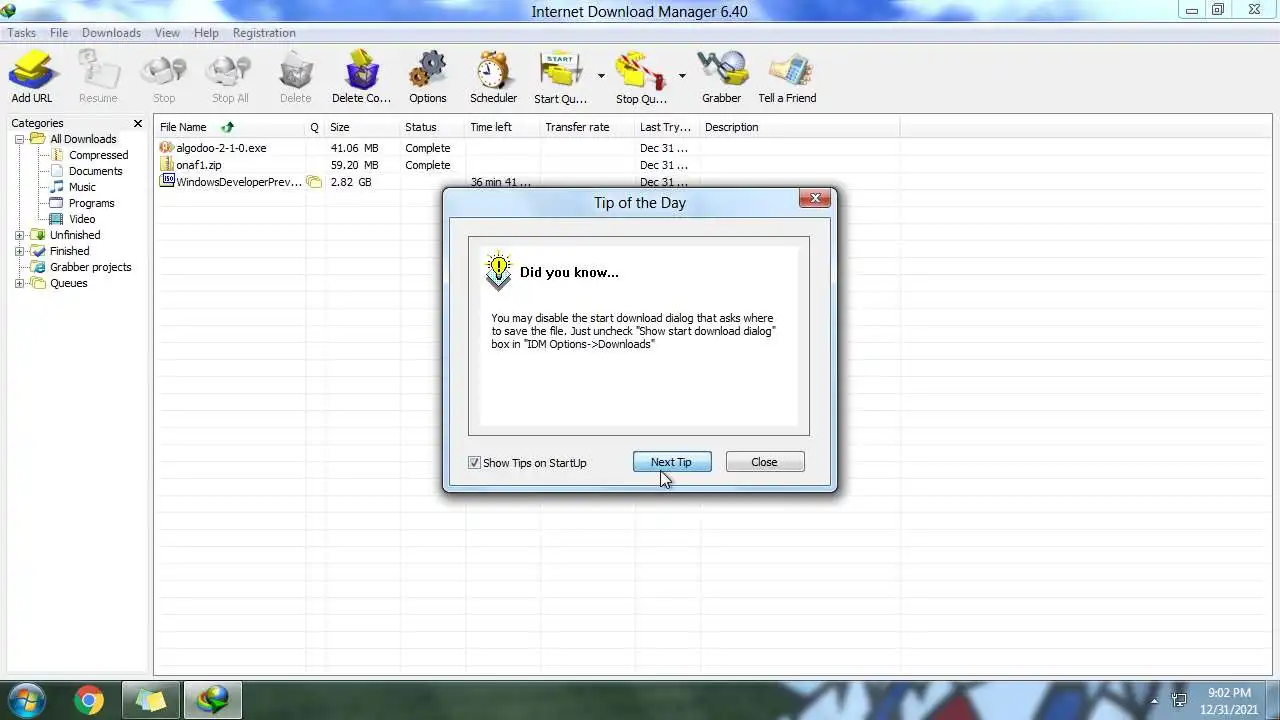The height and width of the screenshot is (720, 1280).
Task: Close Tip of the Day using the X
Action: coord(815,198)
